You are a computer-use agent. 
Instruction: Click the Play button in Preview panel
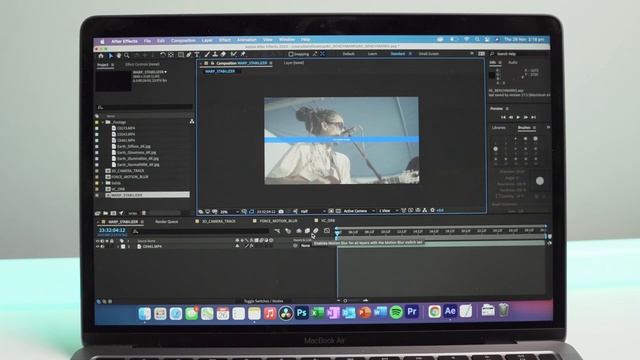pyautogui.click(x=518, y=118)
